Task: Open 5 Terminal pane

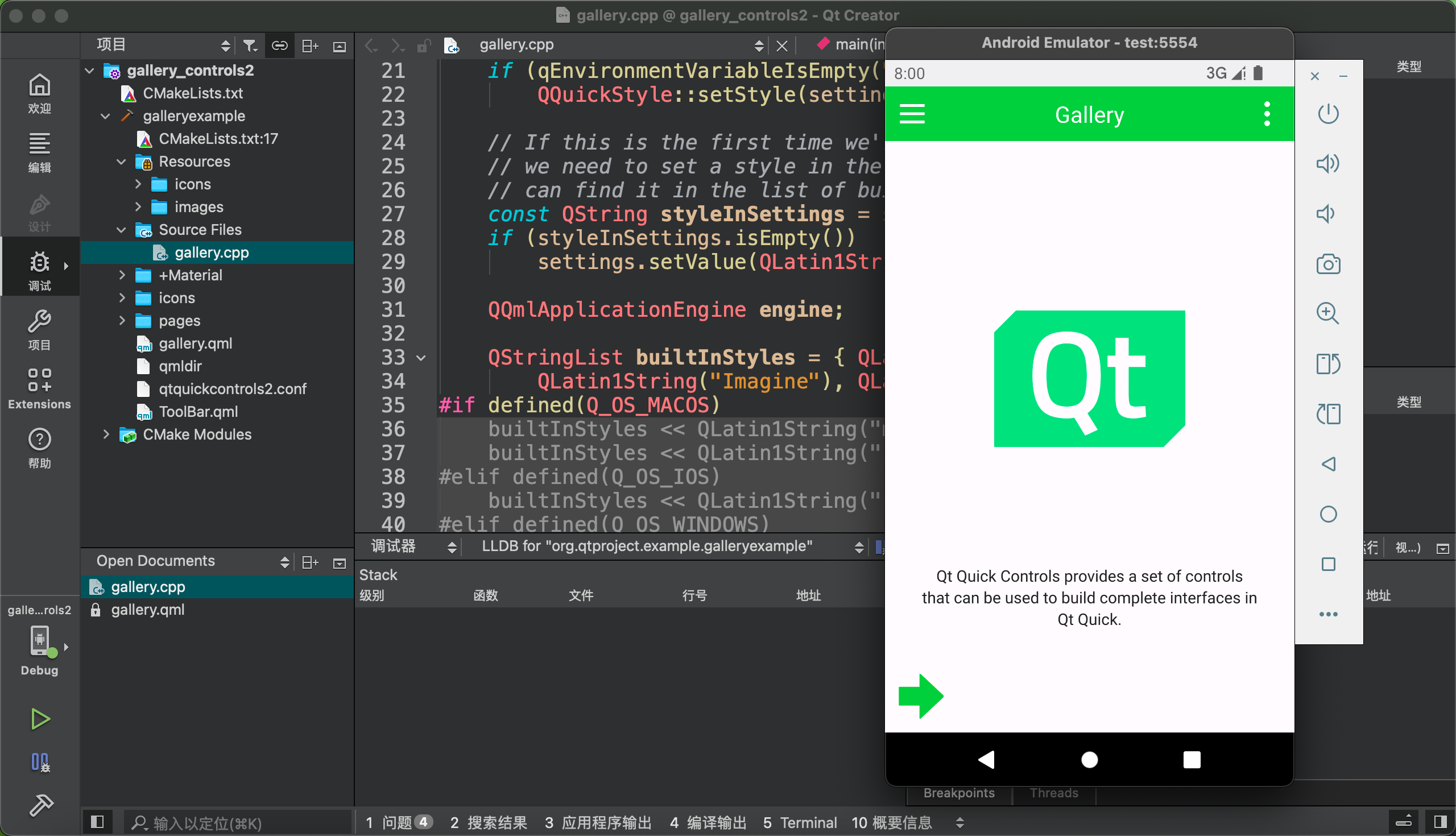Action: click(x=800, y=822)
